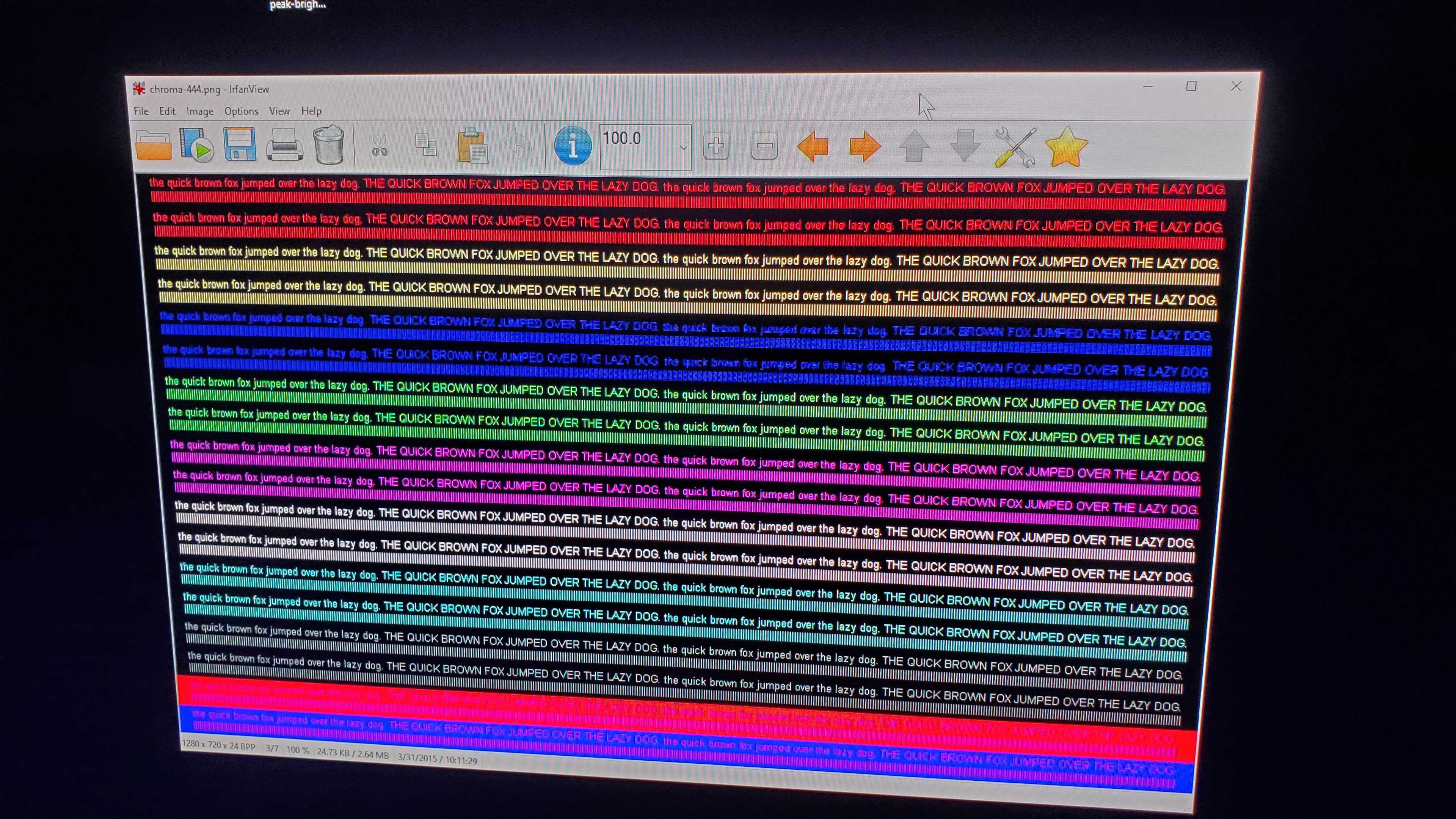The height and width of the screenshot is (819, 1456).
Task: Print the image with the printer icon
Action: coord(284,145)
